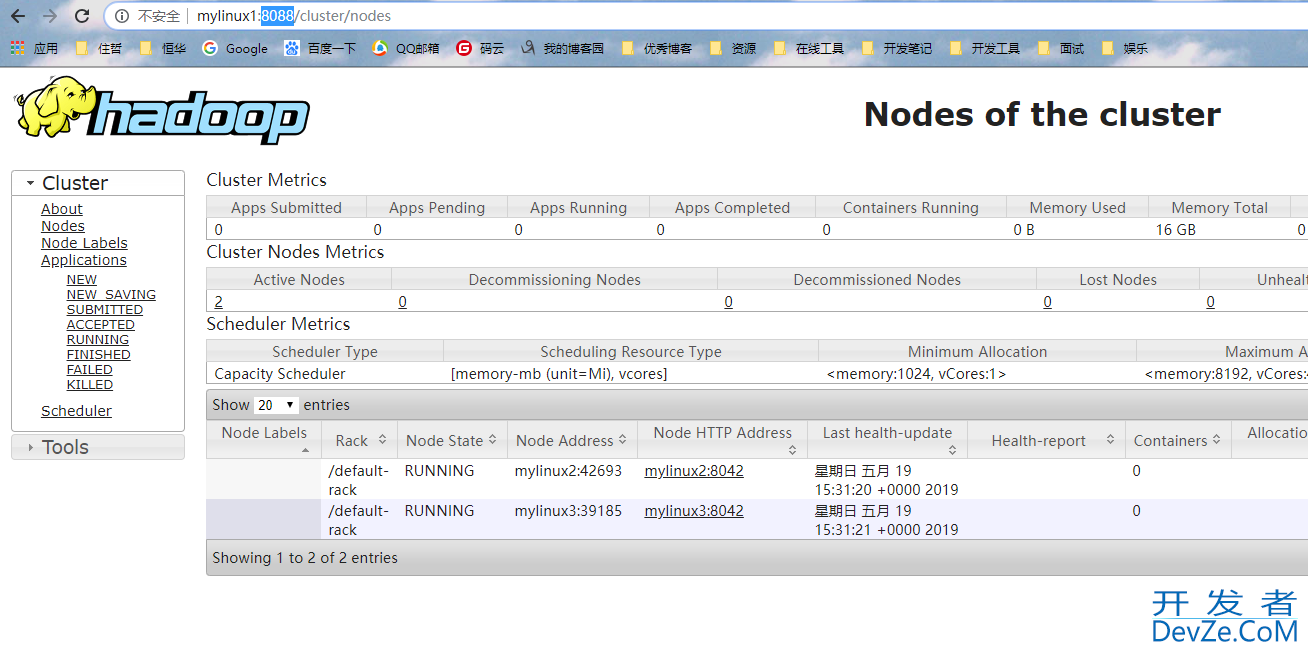Open the 娱乐 bookmark folder

point(1125,48)
